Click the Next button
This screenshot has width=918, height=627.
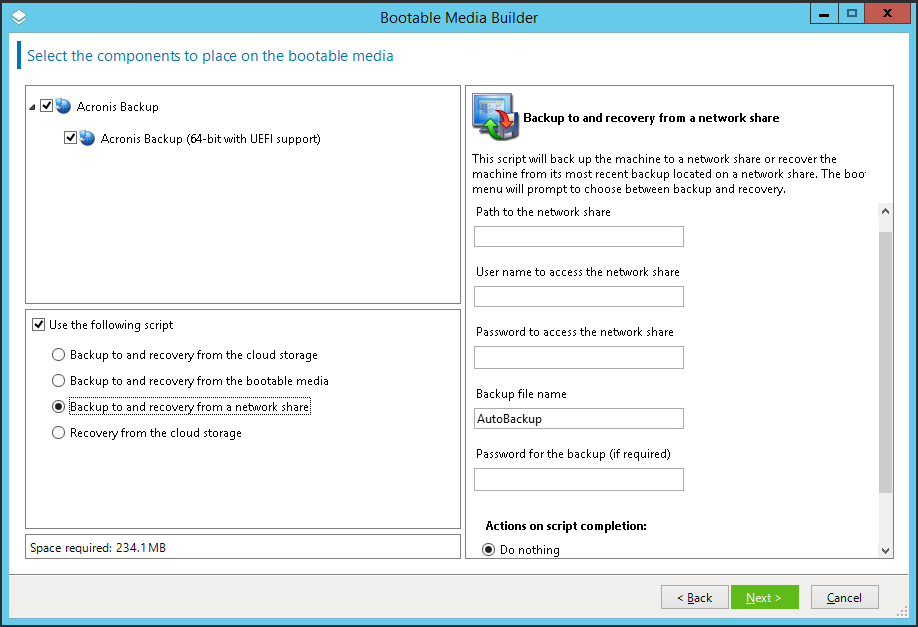click(764, 597)
